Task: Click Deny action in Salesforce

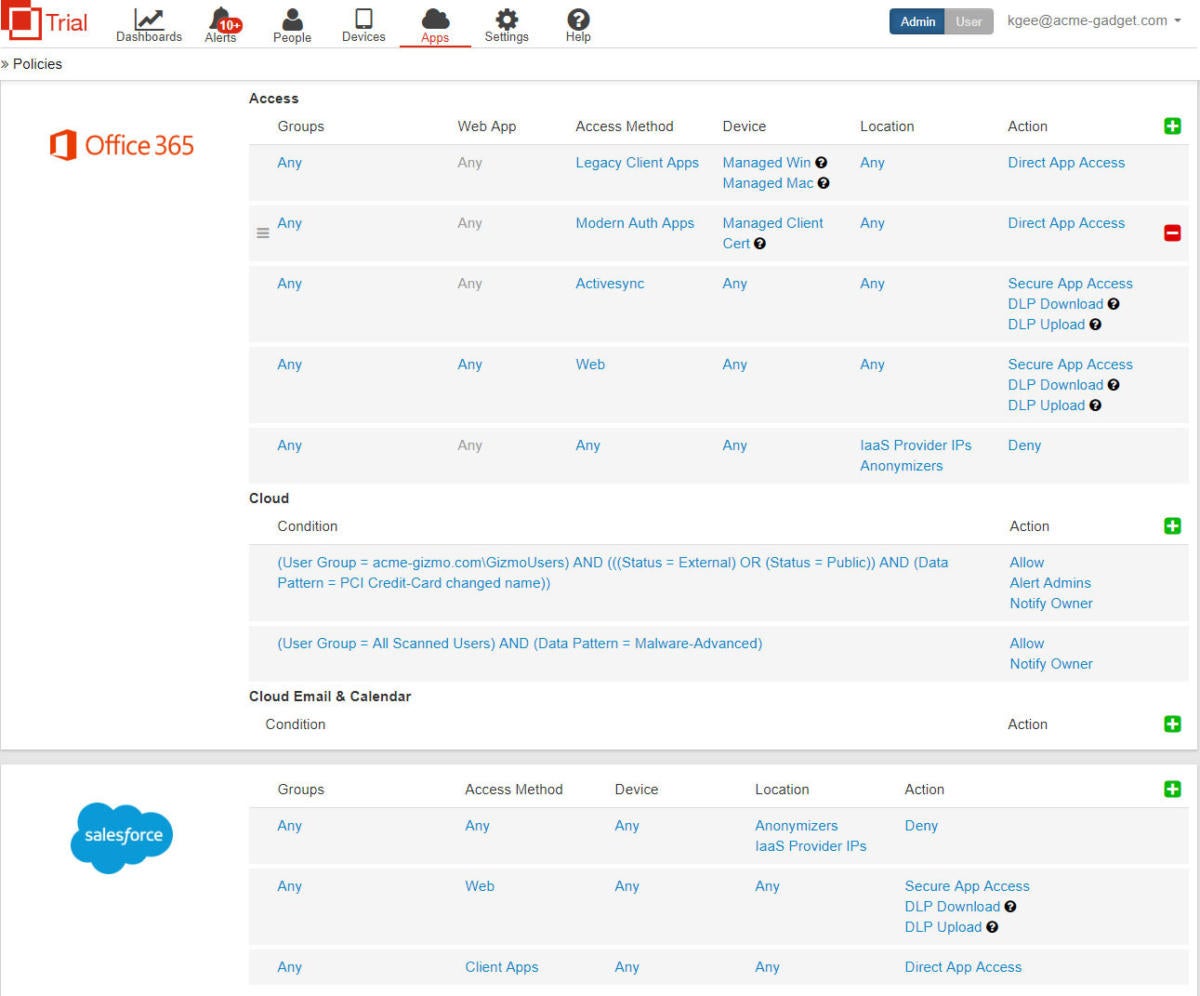Action: 921,826
